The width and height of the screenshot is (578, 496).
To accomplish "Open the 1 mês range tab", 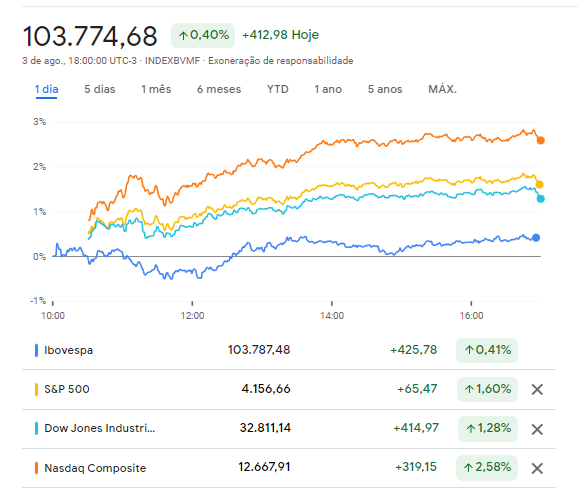I will [156, 89].
